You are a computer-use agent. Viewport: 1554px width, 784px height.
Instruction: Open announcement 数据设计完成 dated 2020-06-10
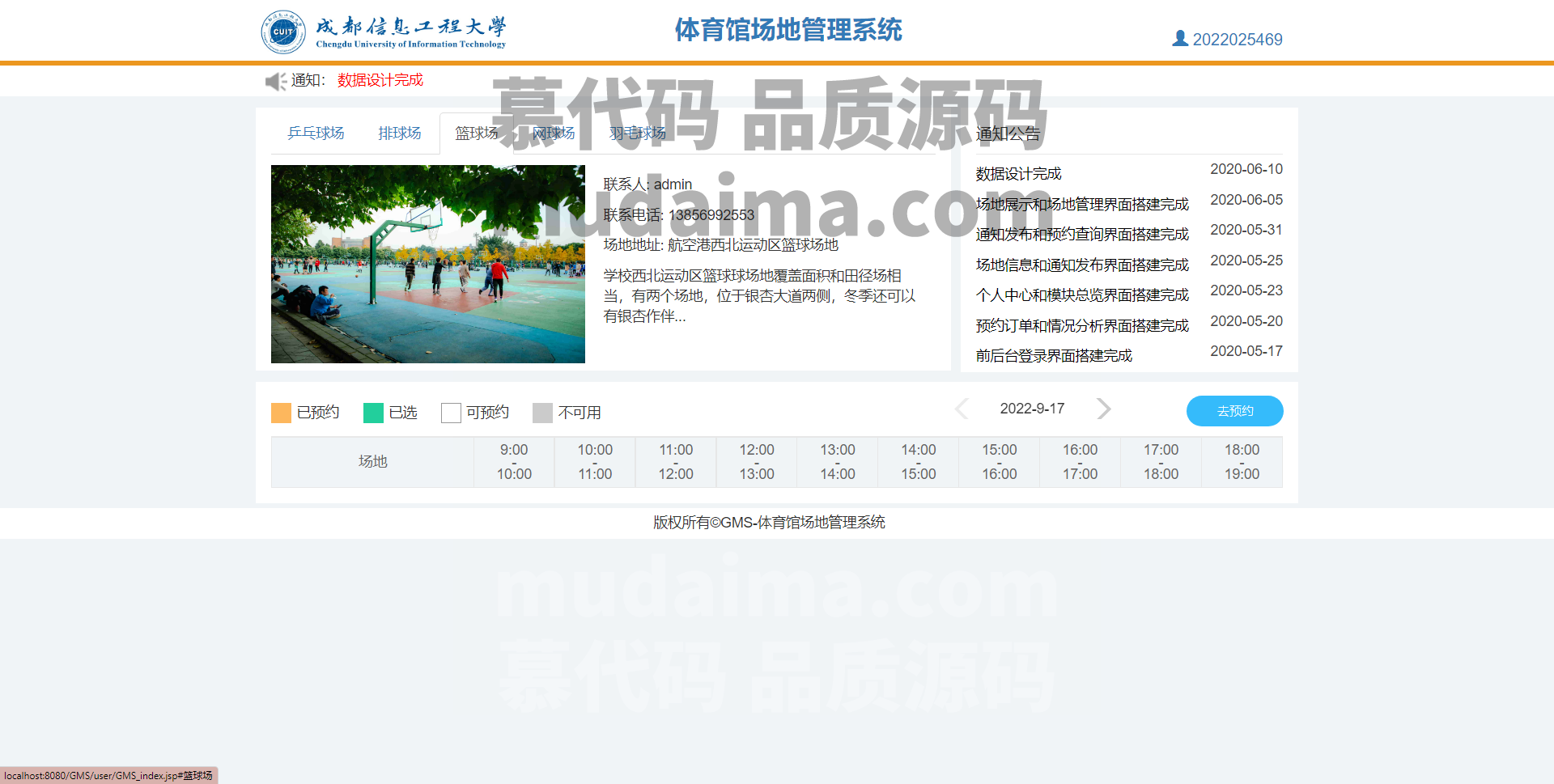pyautogui.click(x=1018, y=174)
